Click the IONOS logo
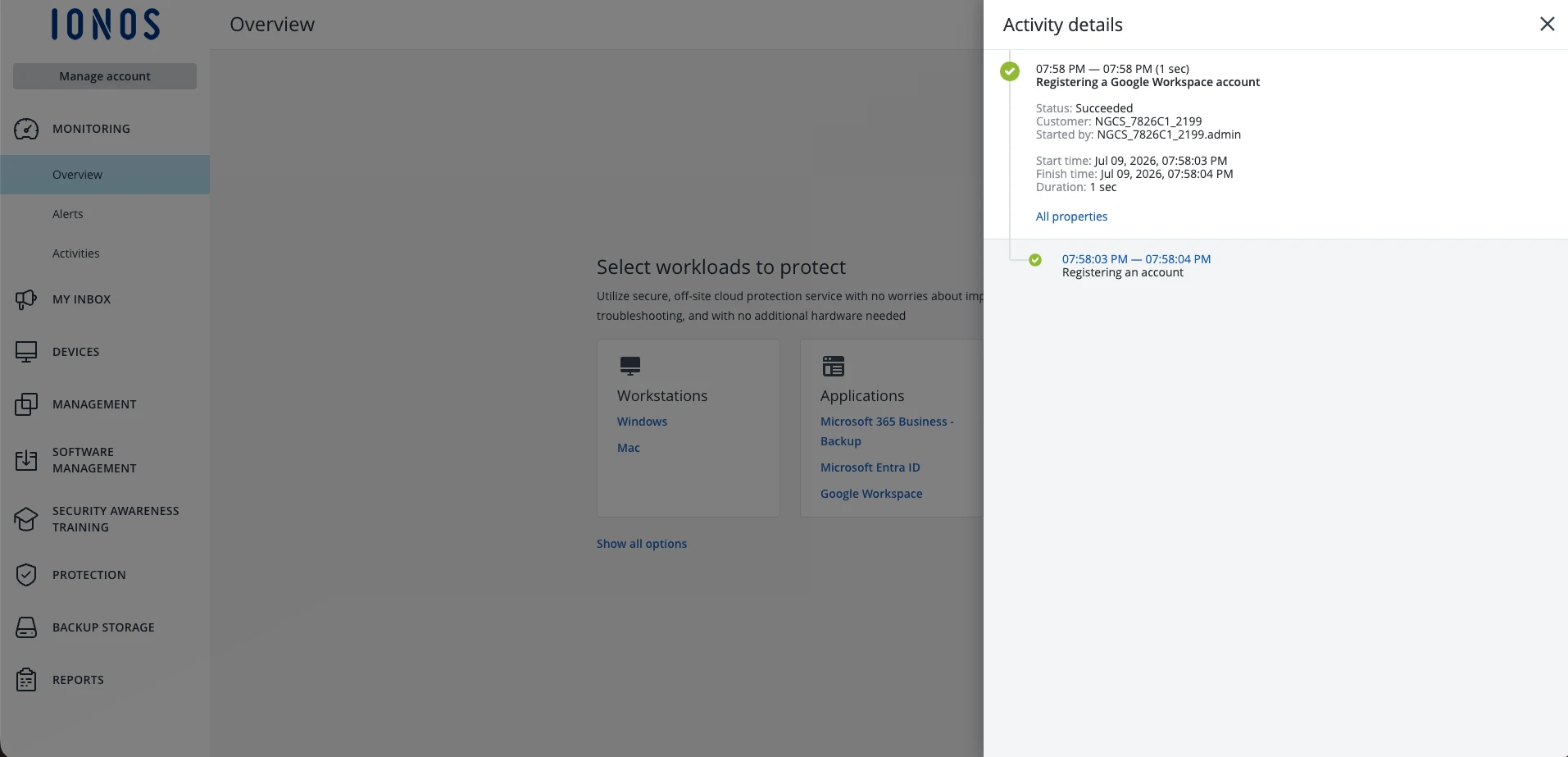1568x757 pixels. [x=105, y=25]
